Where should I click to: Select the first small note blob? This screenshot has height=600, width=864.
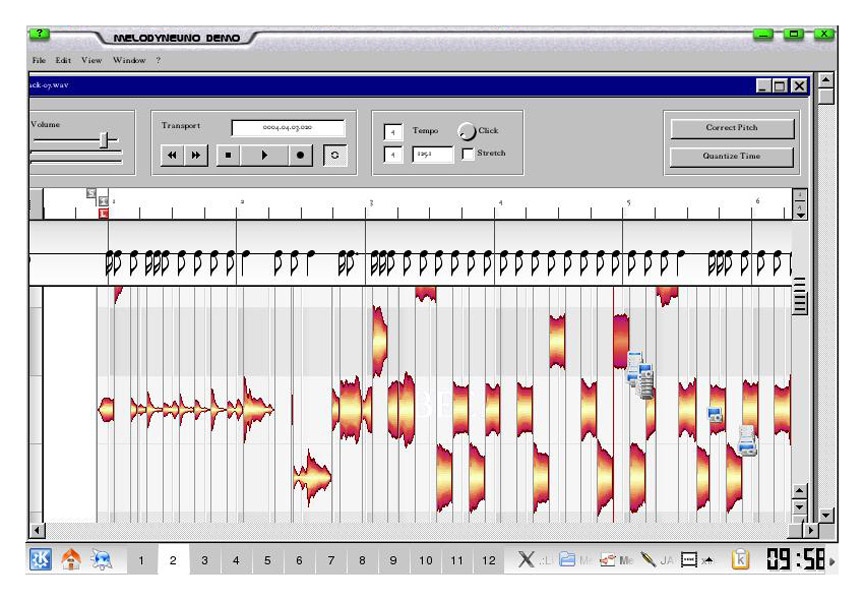pyautogui.click(x=106, y=410)
